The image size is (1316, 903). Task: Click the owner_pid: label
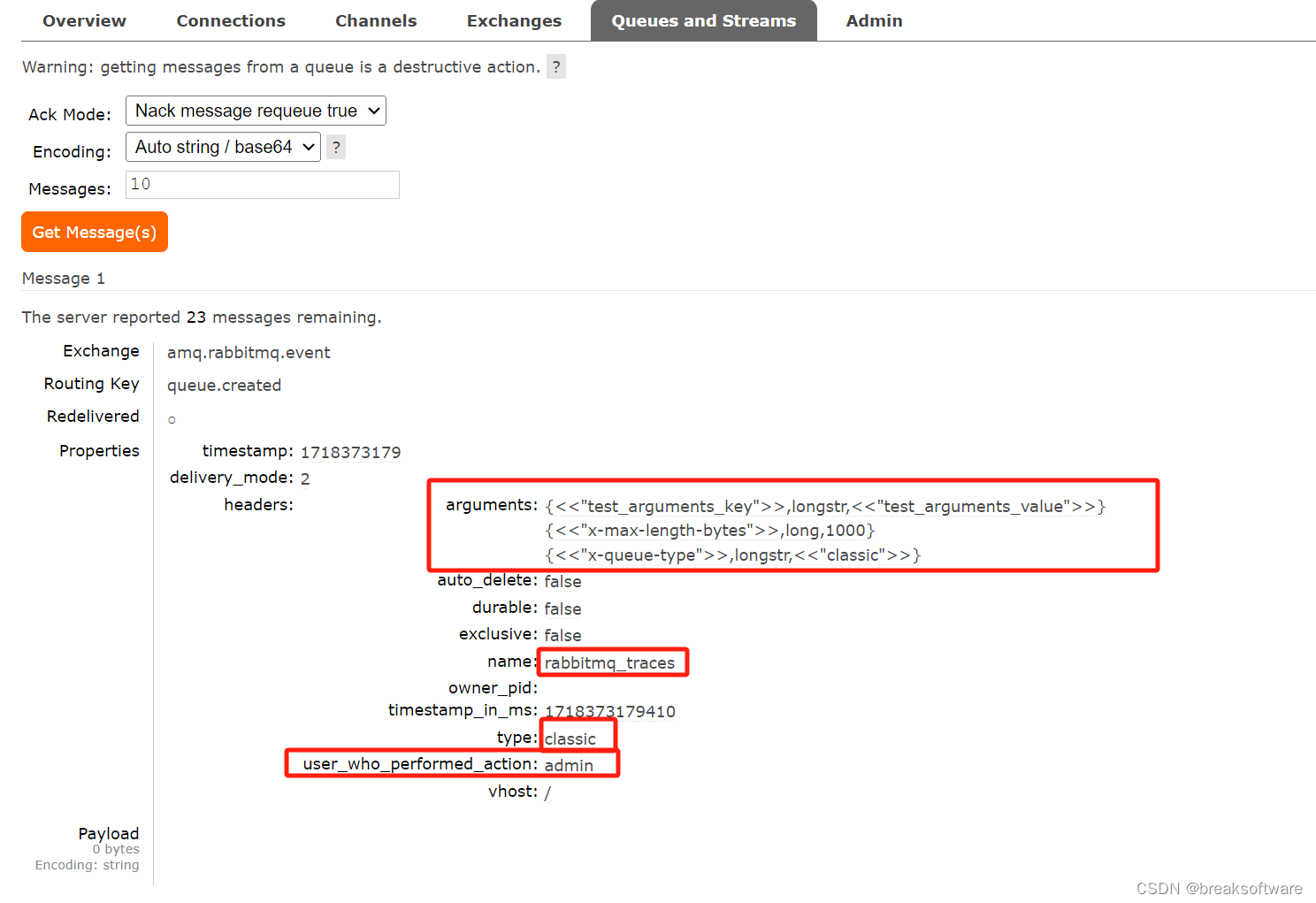tap(493, 687)
